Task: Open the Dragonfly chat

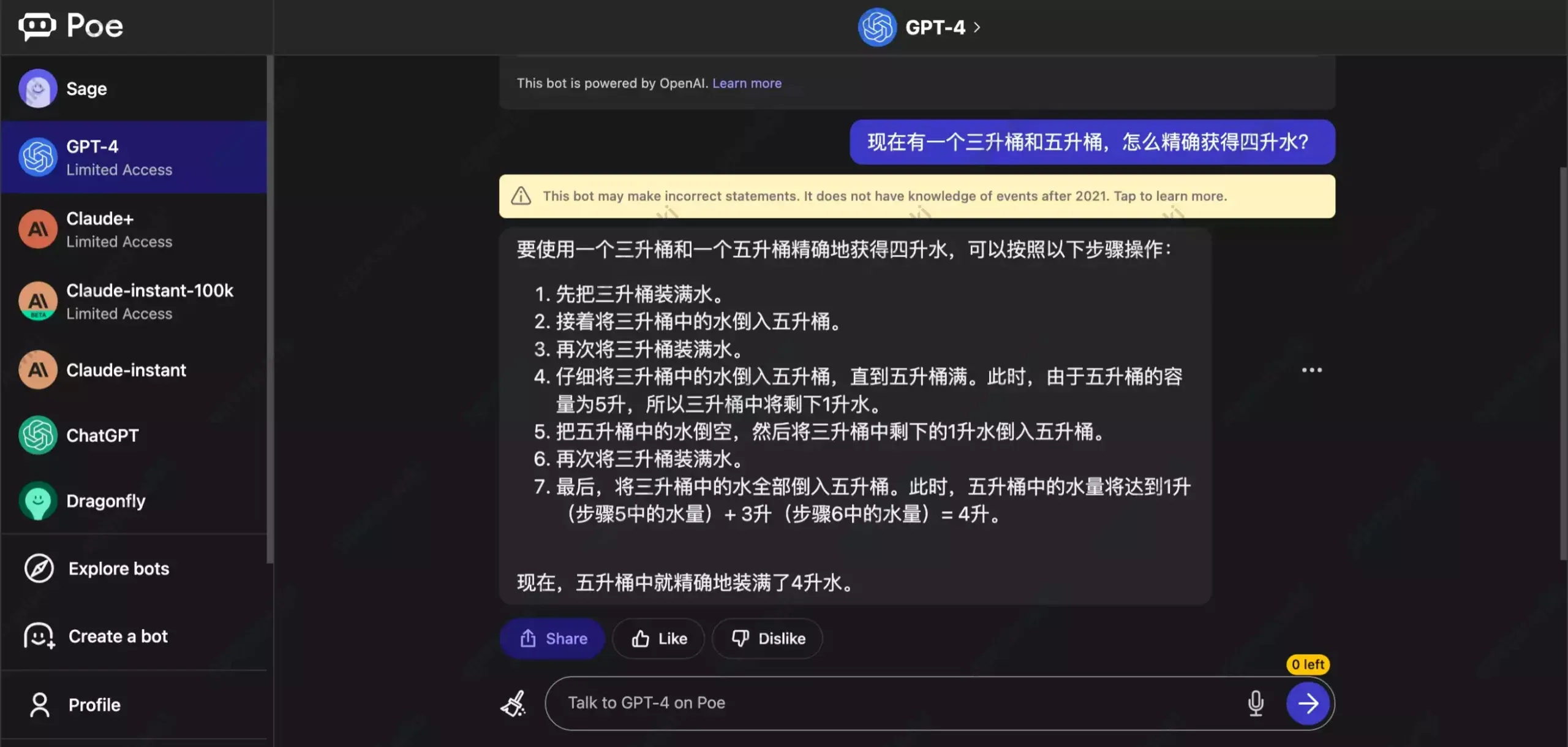Action: click(134, 501)
